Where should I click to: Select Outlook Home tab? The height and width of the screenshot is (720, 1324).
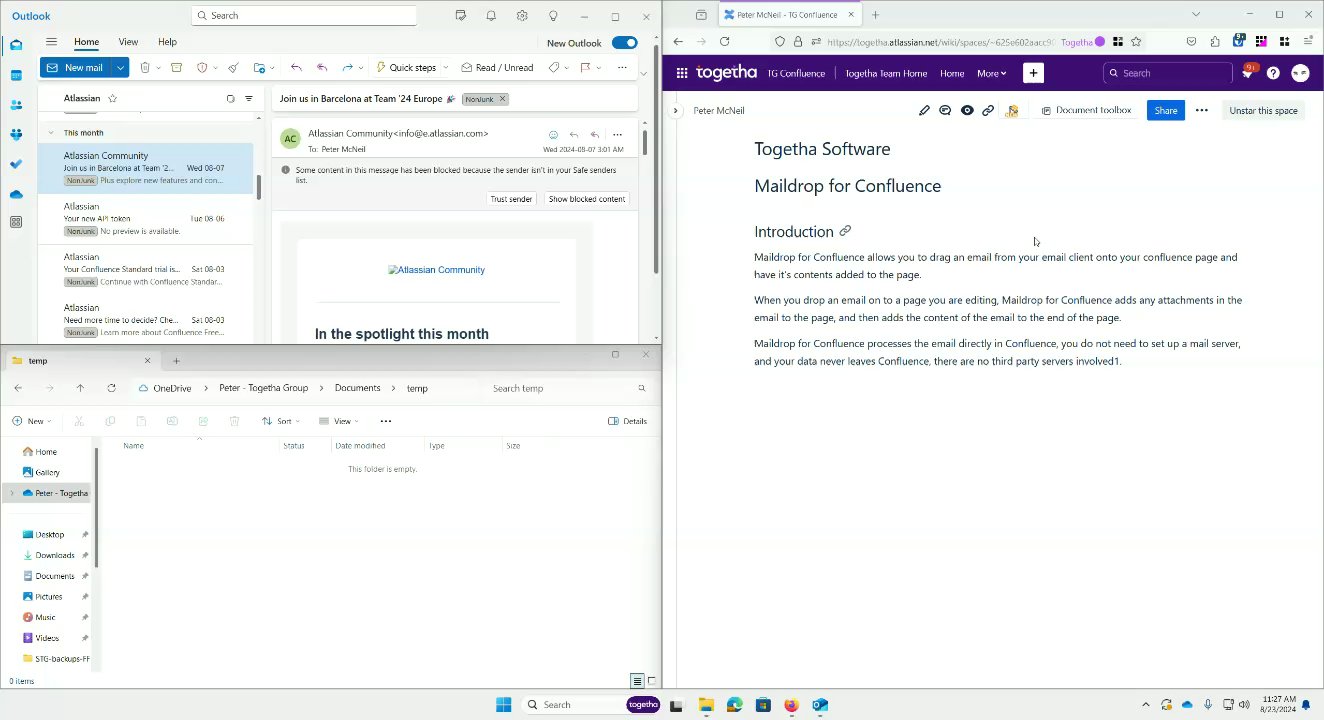[x=86, y=42]
